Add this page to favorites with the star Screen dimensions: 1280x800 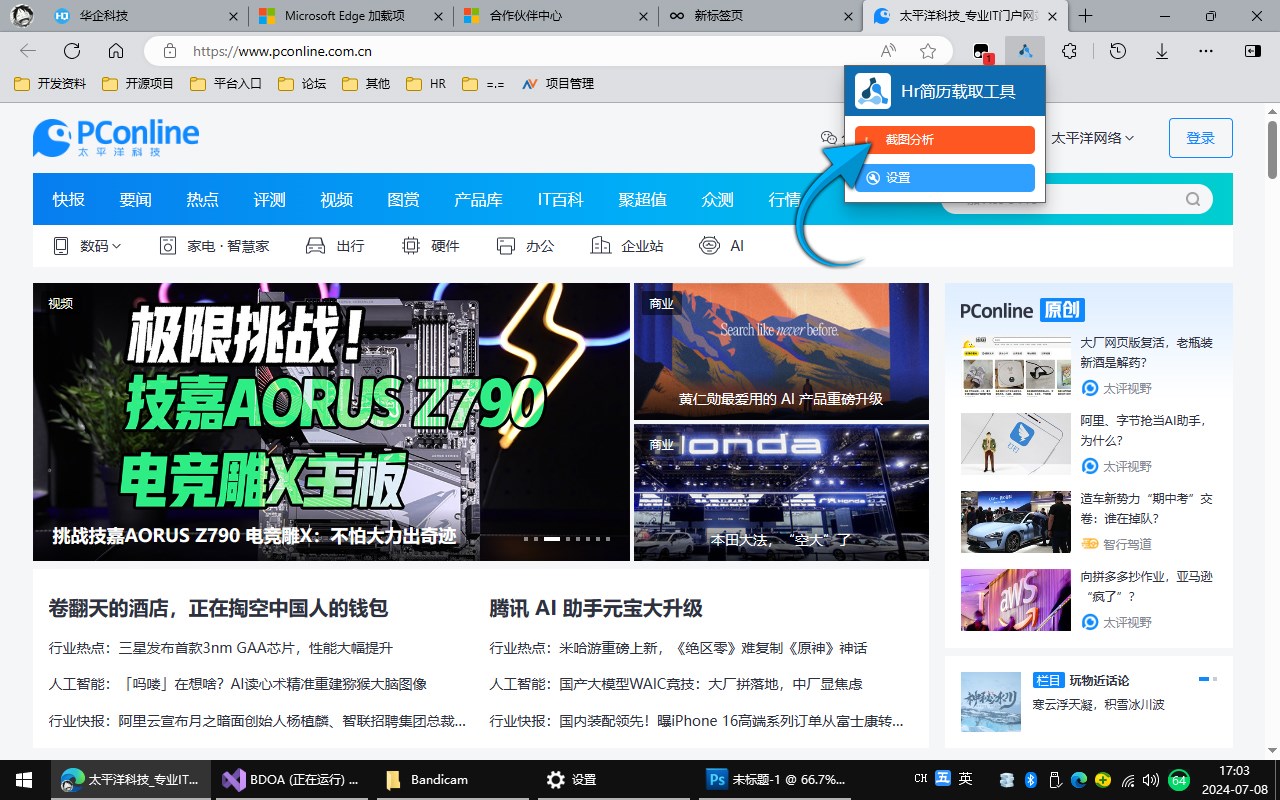[928, 51]
